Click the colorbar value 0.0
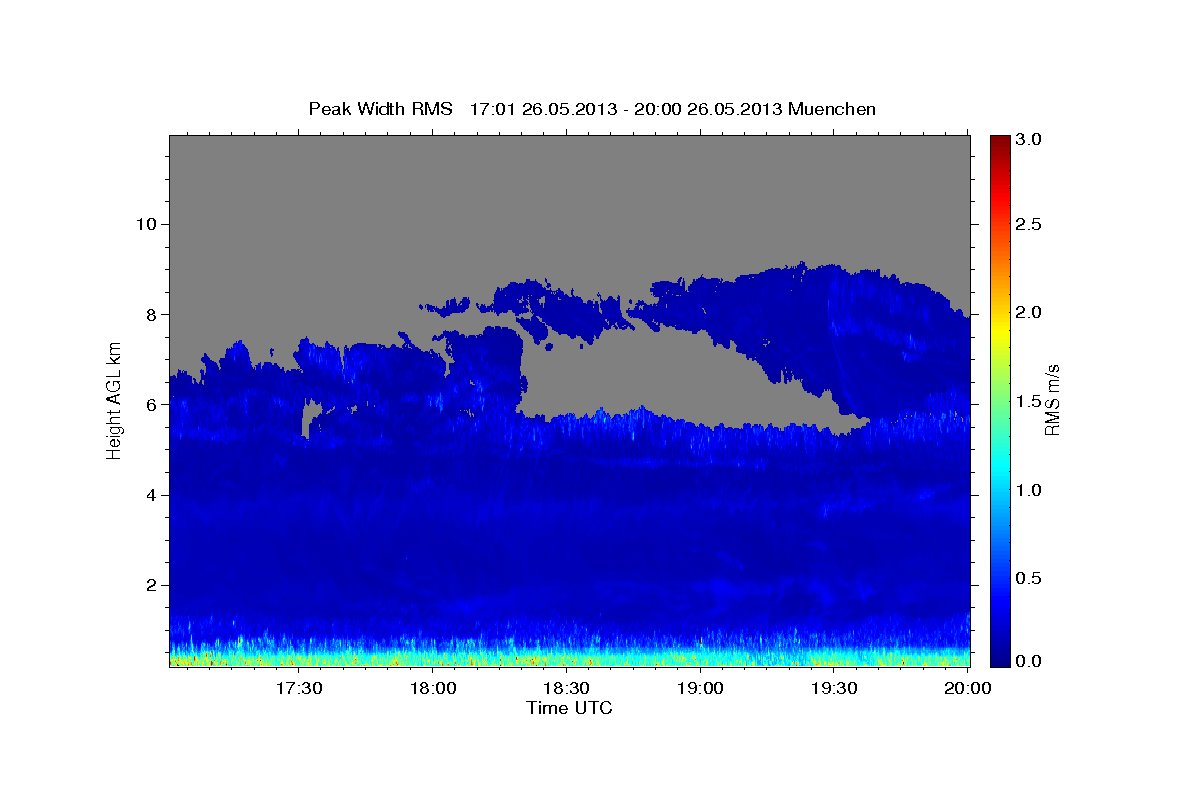This screenshot has height=800, width=1200. [1028, 661]
